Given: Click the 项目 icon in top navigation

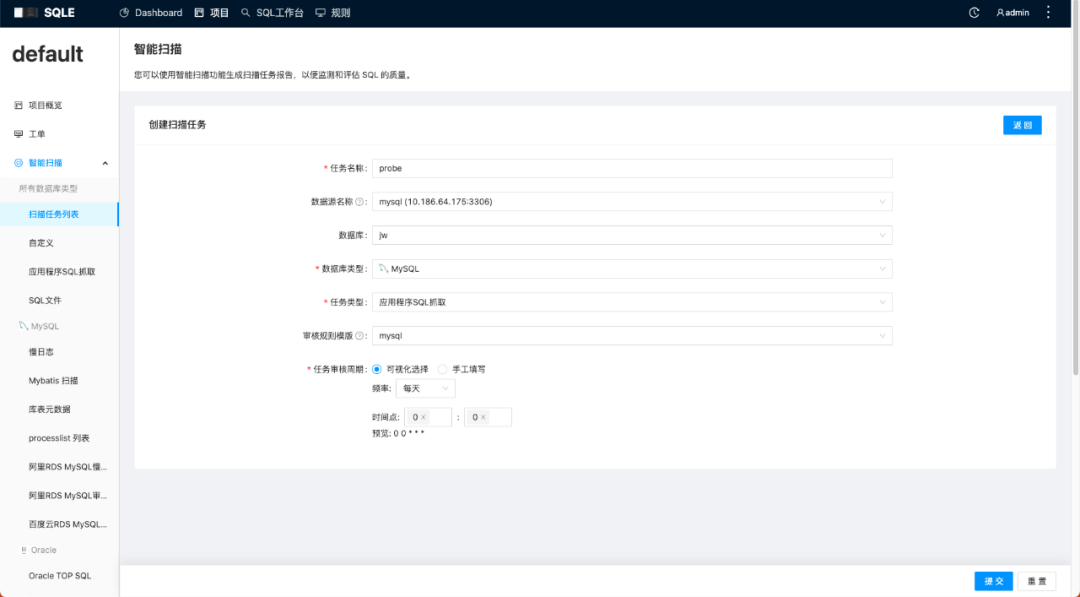Looking at the screenshot, I should (199, 12).
